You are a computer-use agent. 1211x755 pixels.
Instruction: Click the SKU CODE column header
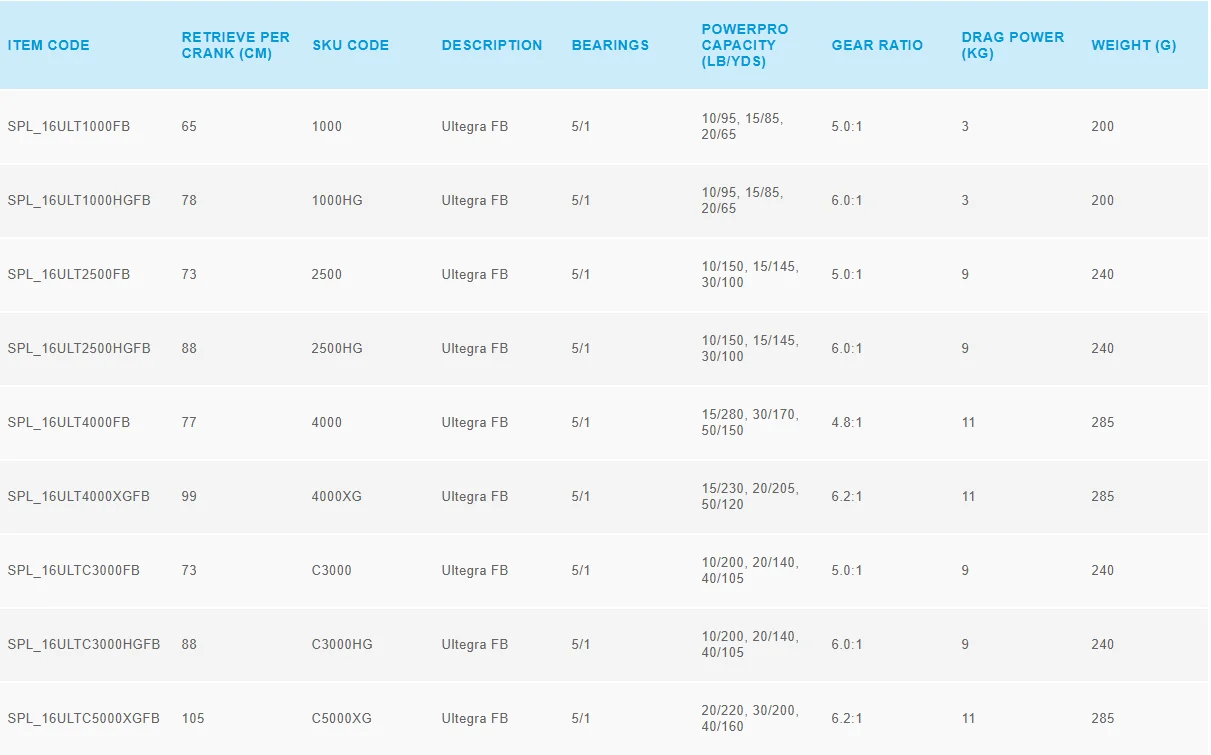click(350, 45)
